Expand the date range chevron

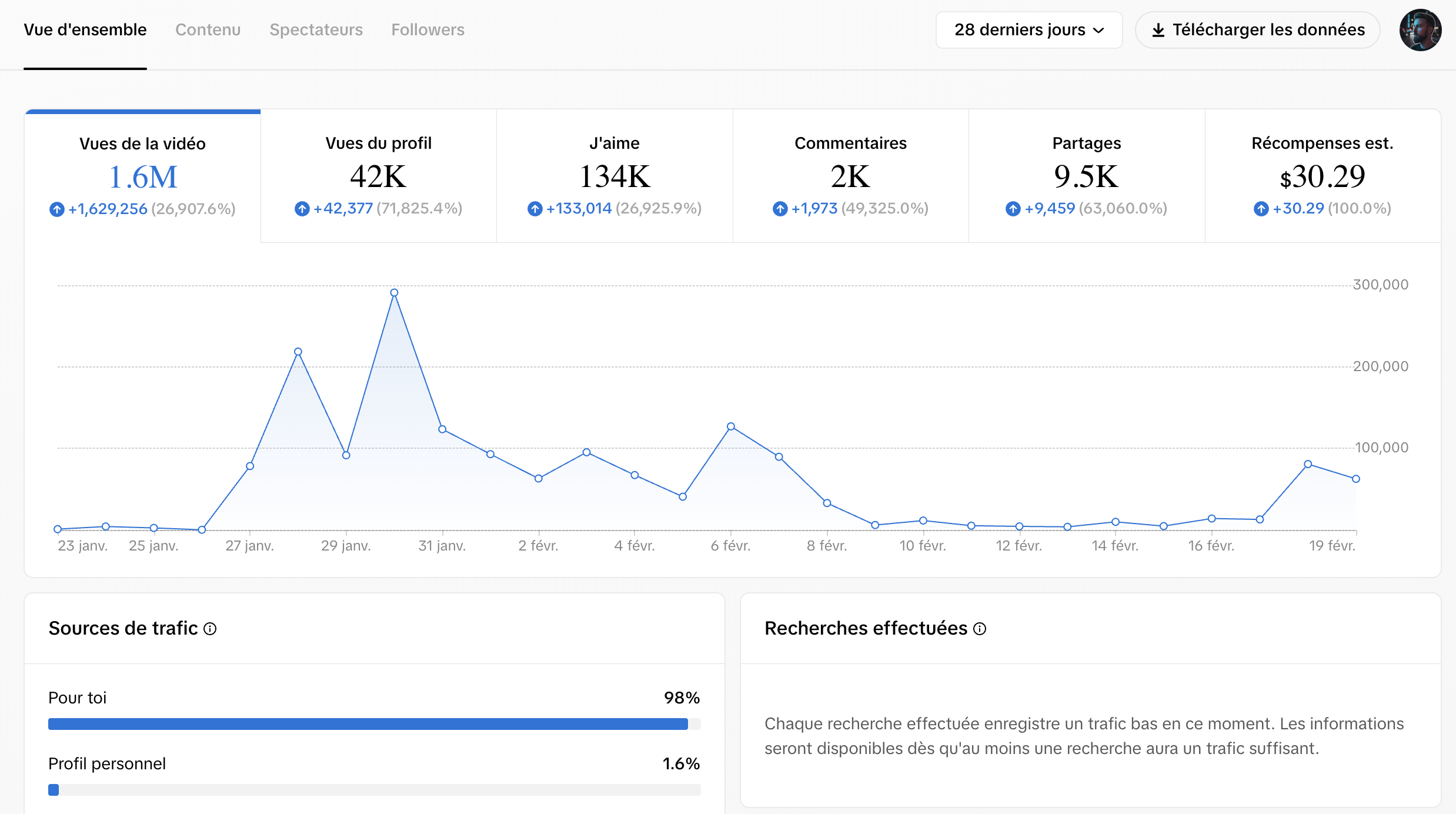coord(1099,30)
